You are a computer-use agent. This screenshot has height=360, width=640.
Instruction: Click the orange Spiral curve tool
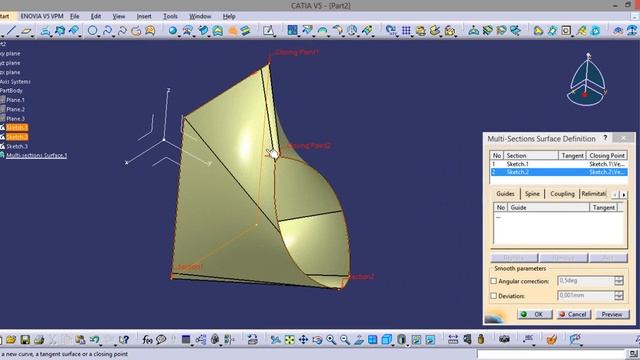[136, 31]
